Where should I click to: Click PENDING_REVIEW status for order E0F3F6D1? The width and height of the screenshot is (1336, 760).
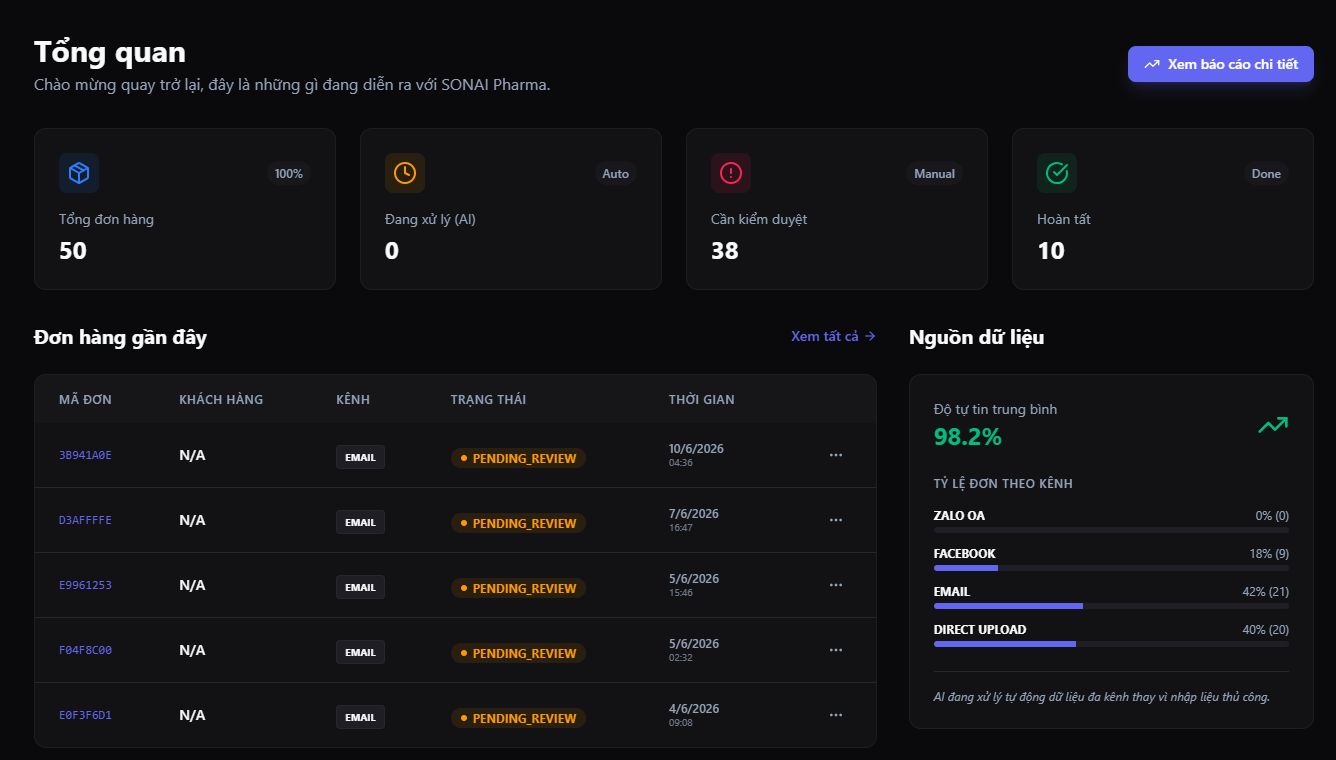[518, 718]
